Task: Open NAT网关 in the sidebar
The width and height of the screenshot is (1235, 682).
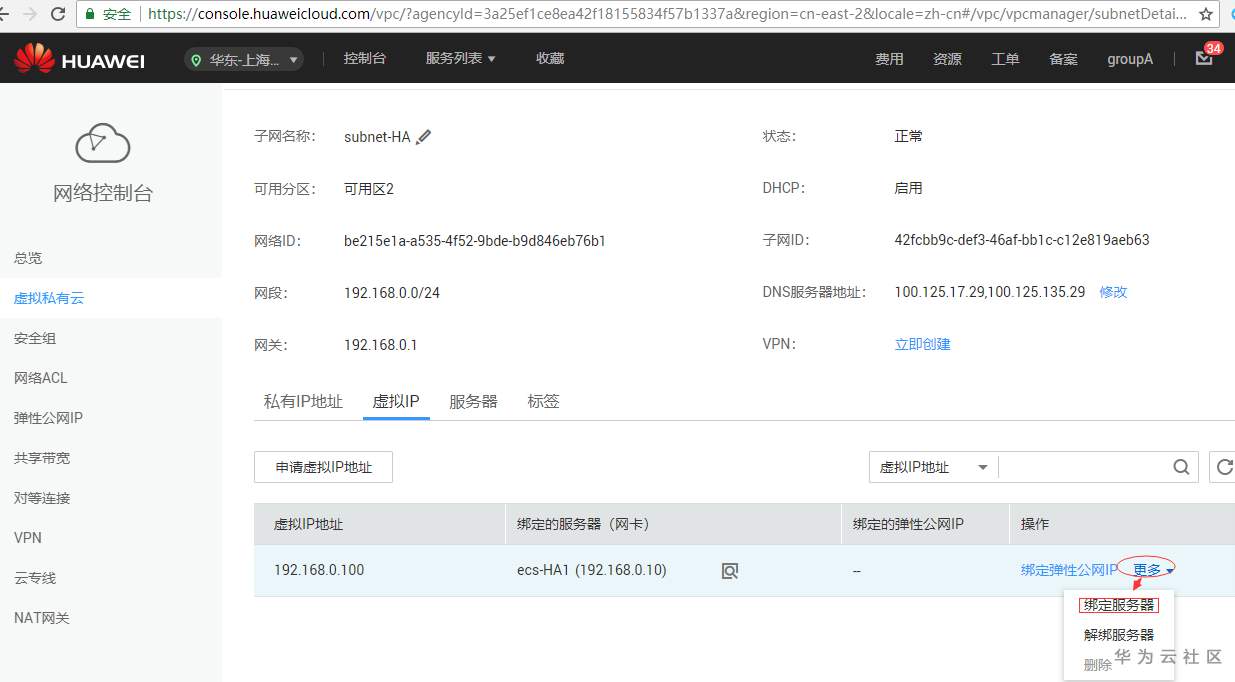Action: click(x=42, y=618)
